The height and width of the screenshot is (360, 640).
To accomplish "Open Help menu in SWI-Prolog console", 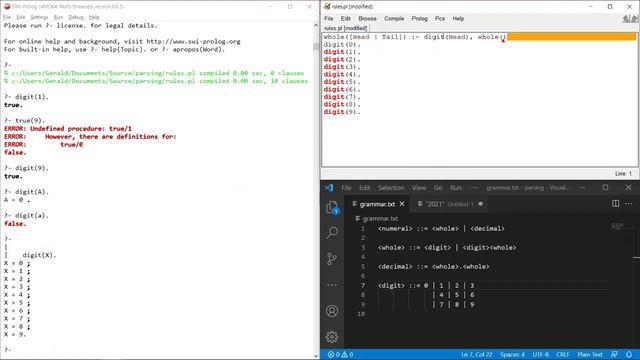I will click(x=94, y=17).
